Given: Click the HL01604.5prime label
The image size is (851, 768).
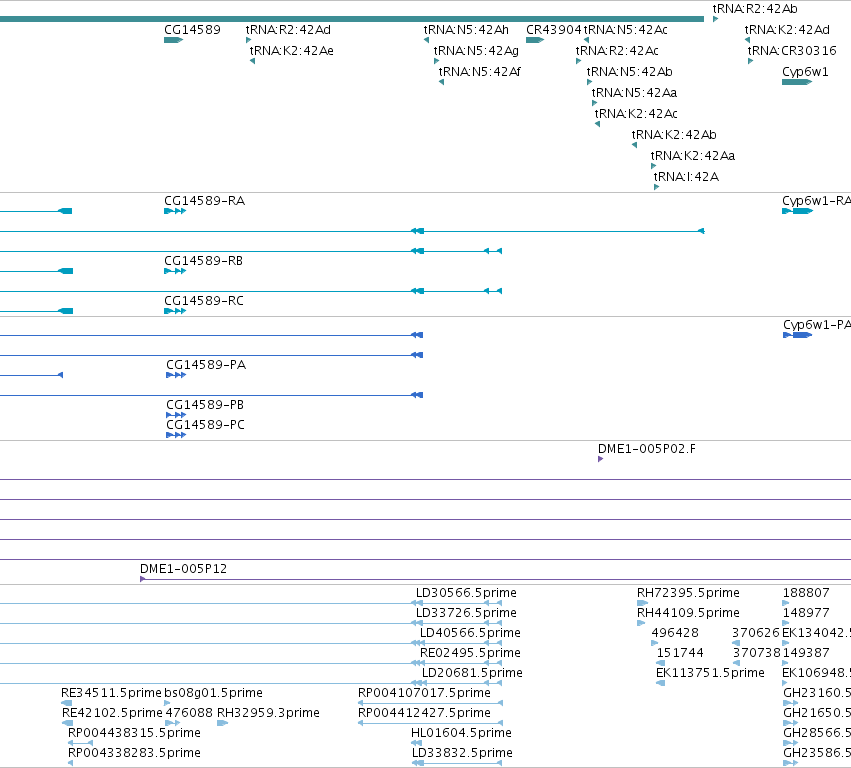Looking at the screenshot, I should pos(461,733).
